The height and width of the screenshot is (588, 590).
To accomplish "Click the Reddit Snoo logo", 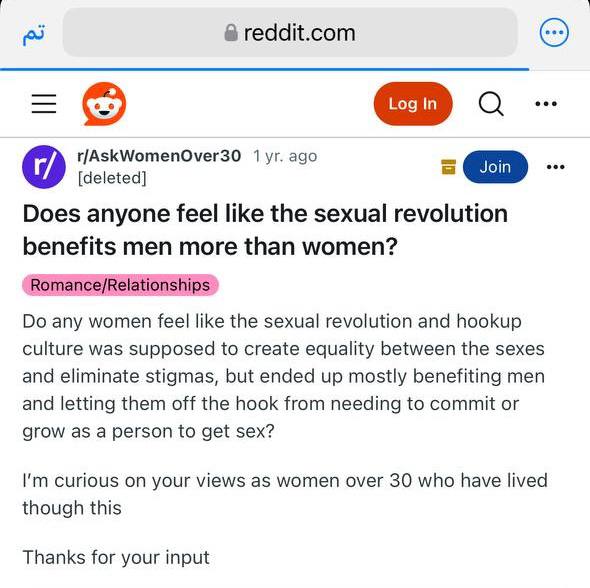I will 104,104.
